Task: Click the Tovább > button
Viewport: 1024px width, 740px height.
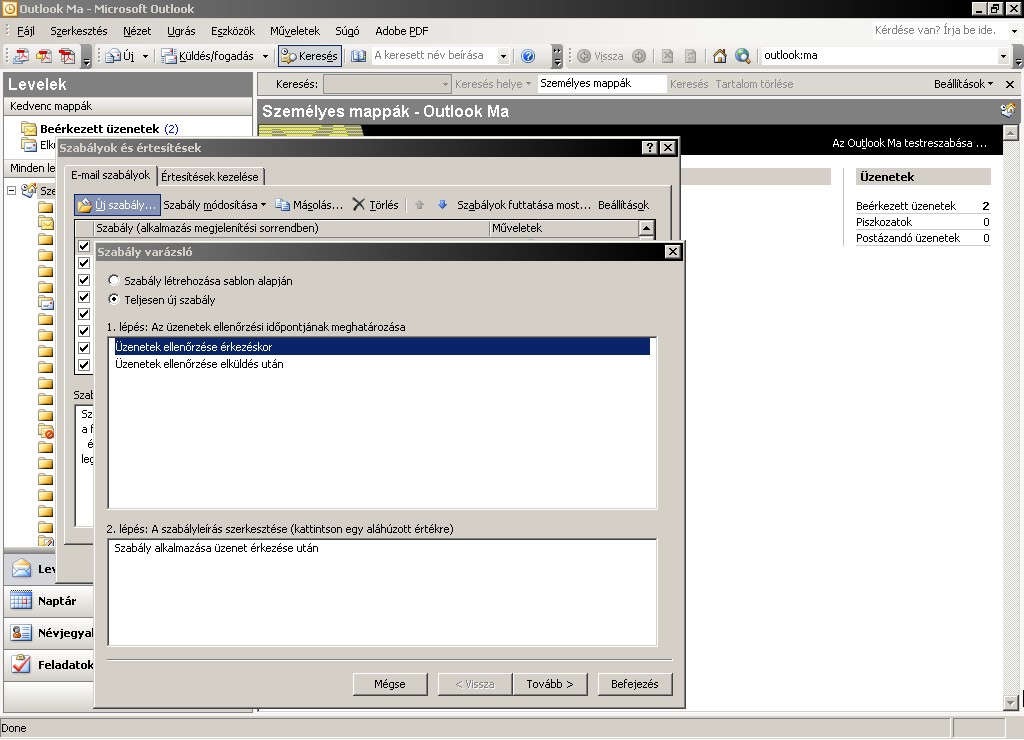Action: pos(549,684)
